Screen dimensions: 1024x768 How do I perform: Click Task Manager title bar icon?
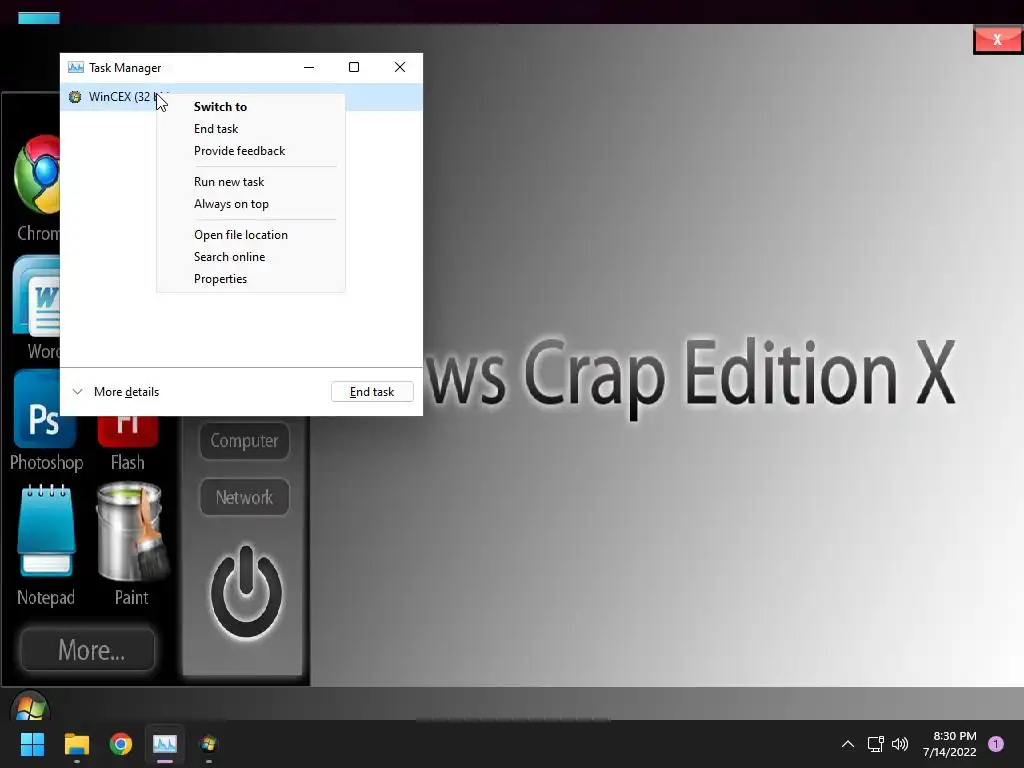click(x=76, y=67)
